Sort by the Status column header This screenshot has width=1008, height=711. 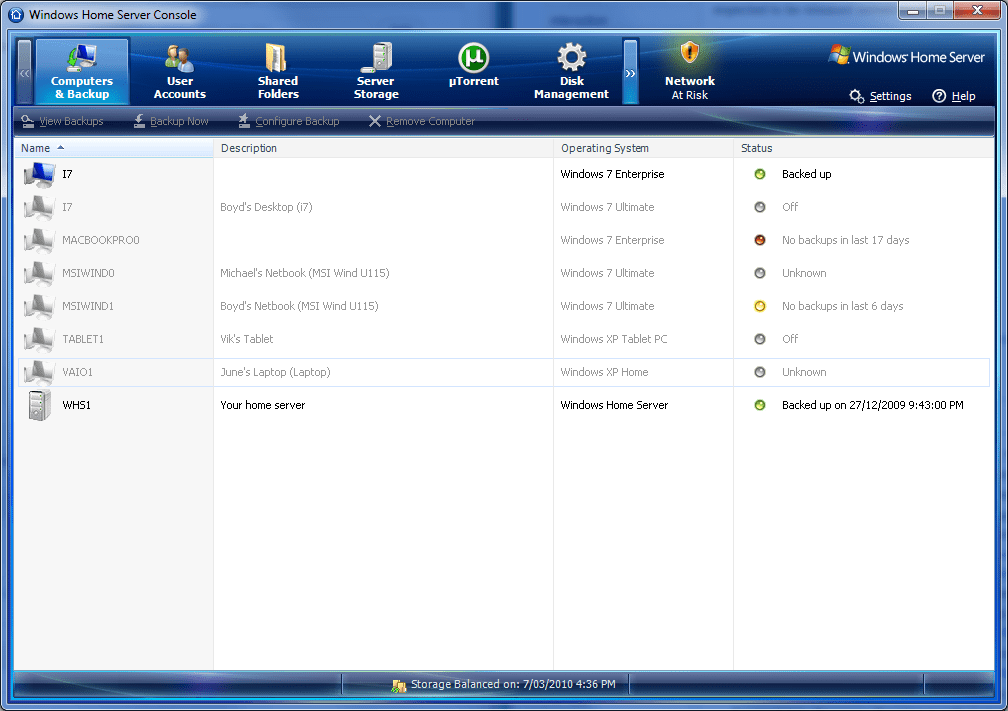point(864,148)
